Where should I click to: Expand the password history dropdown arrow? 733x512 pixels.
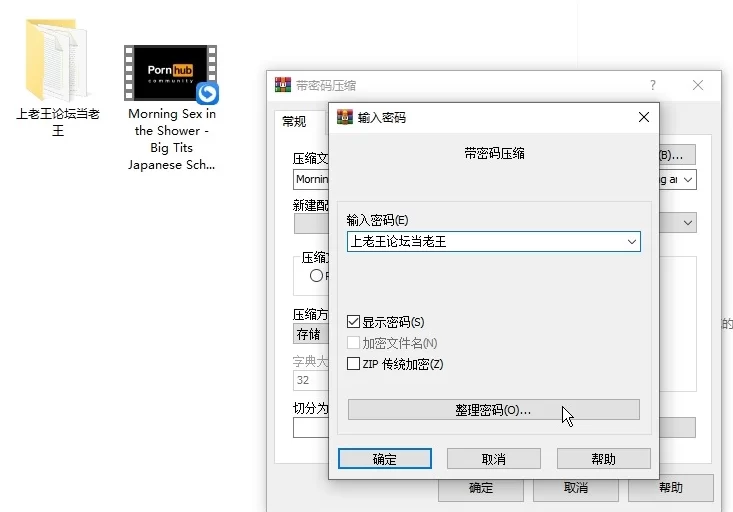tap(631, 242)
